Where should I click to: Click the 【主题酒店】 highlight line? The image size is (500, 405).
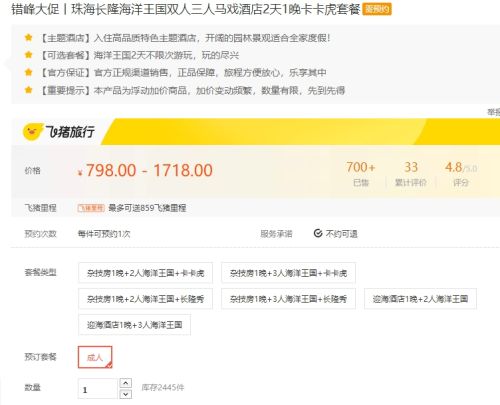click(185, 38)
